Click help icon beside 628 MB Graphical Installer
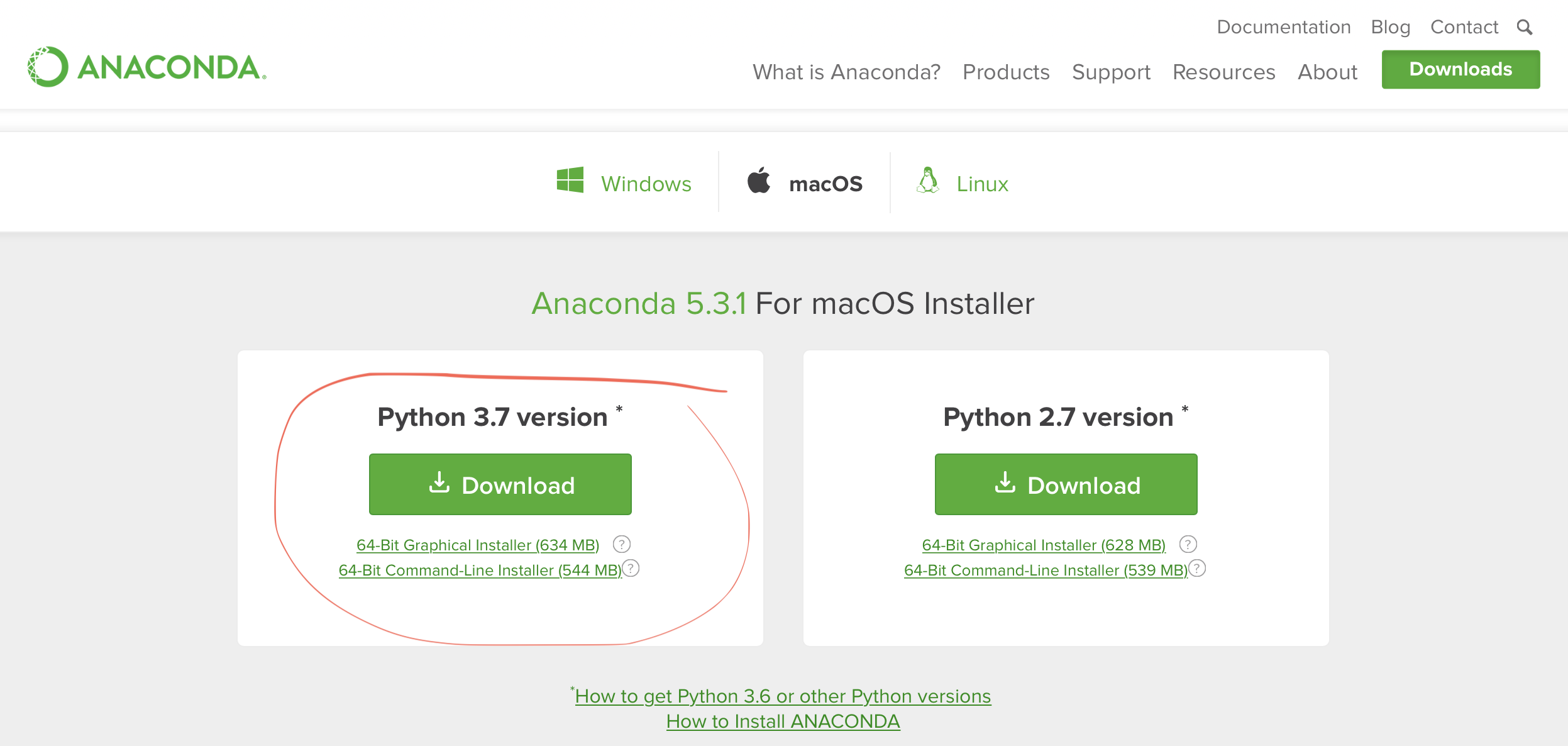 (1188, 544)
